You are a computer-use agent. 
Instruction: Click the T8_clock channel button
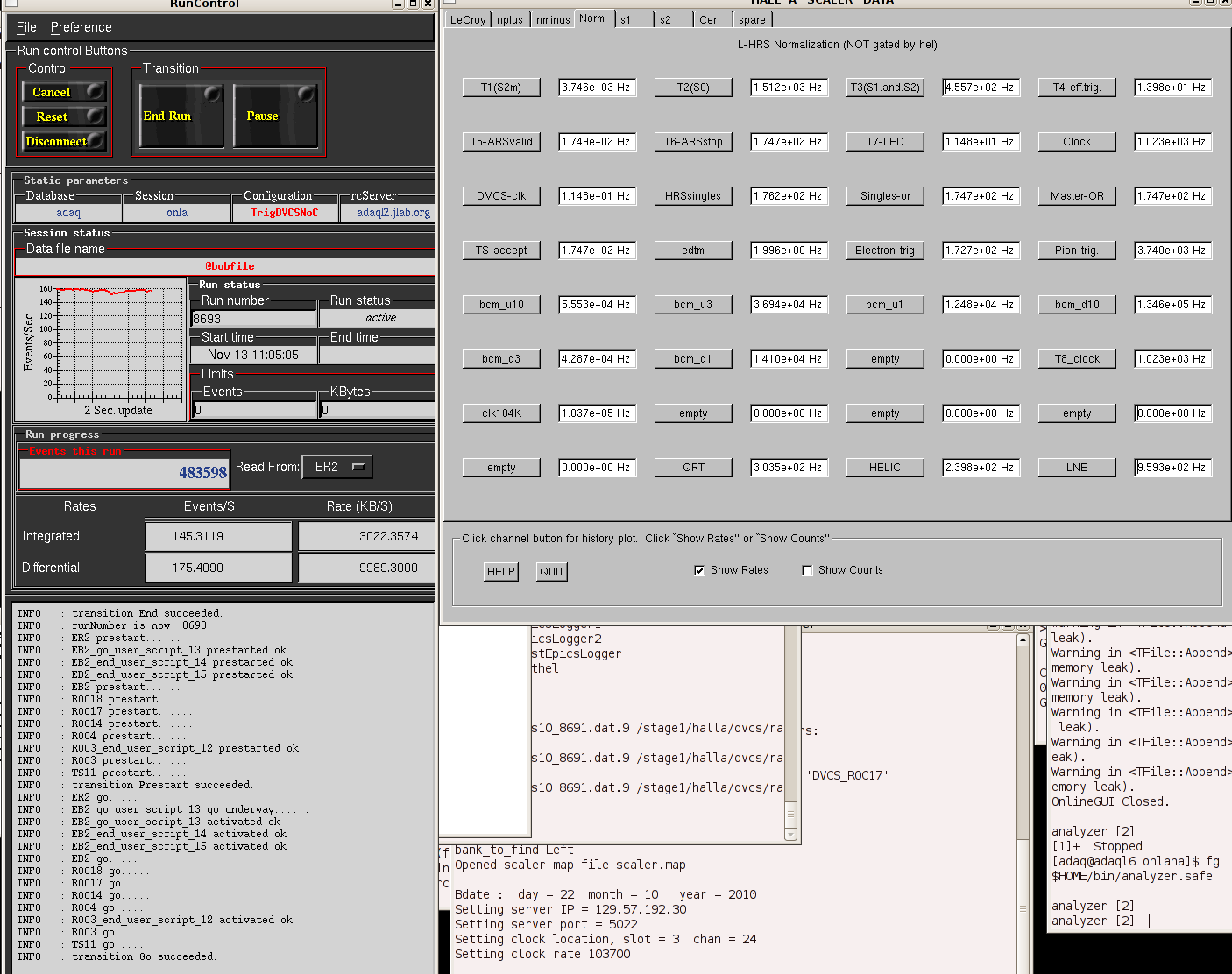click(1077, 359)
